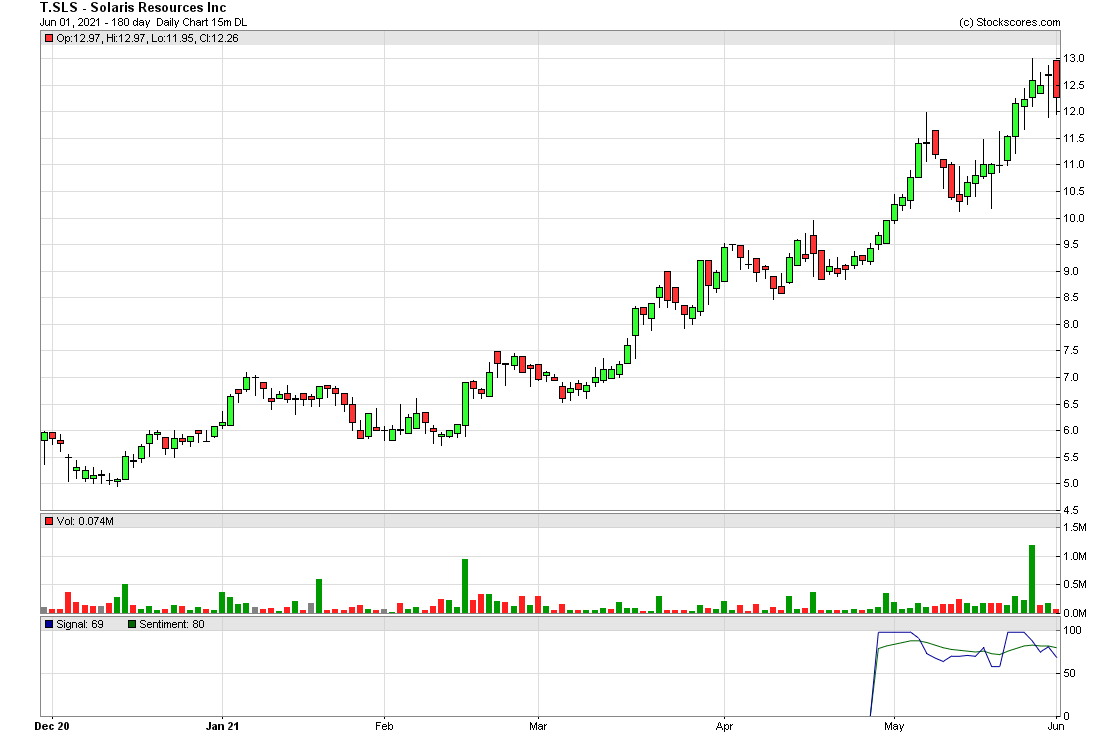Click the May date axis label

894,726
